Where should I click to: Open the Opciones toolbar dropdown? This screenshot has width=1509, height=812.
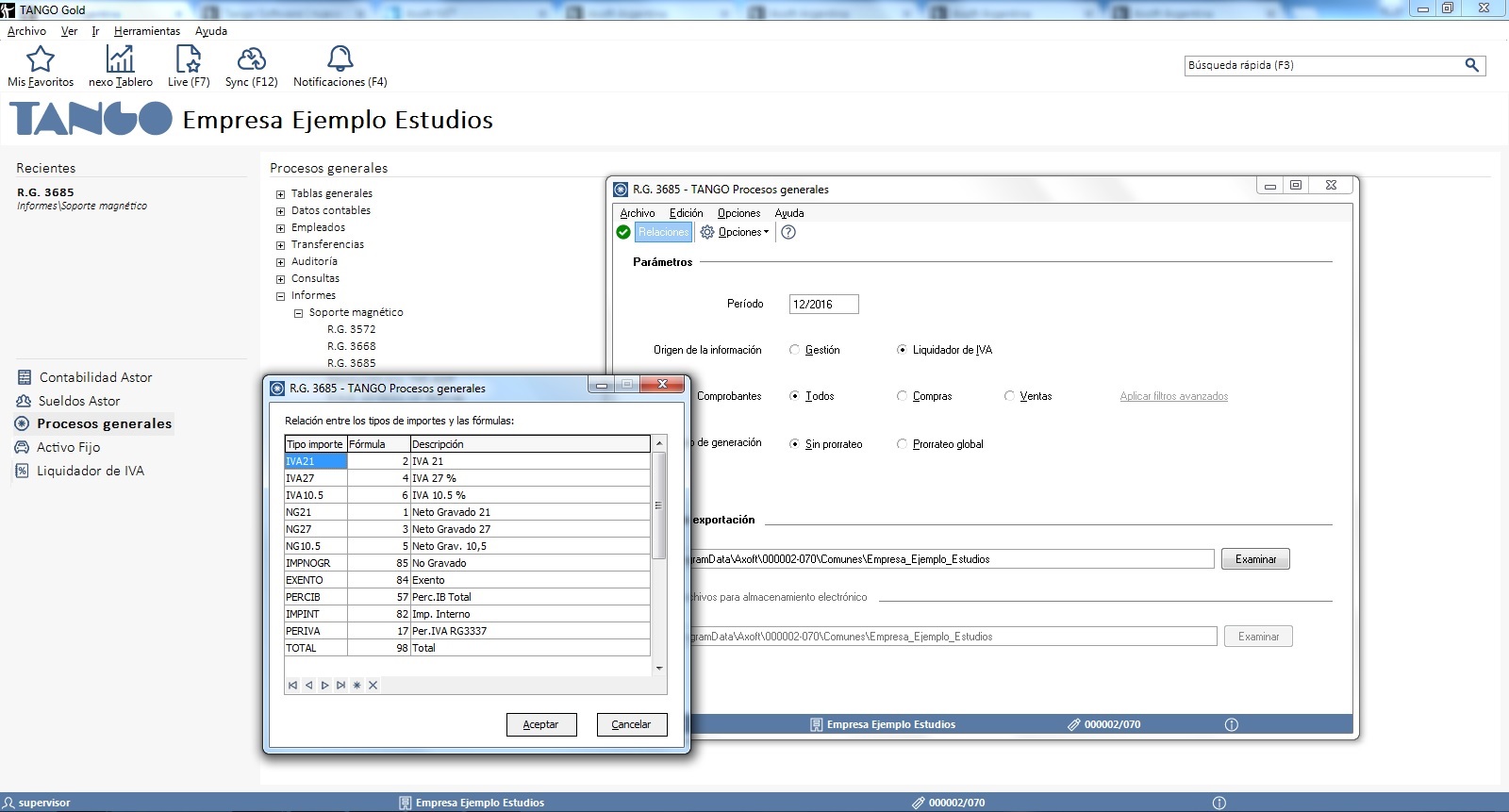coord(736,232)
